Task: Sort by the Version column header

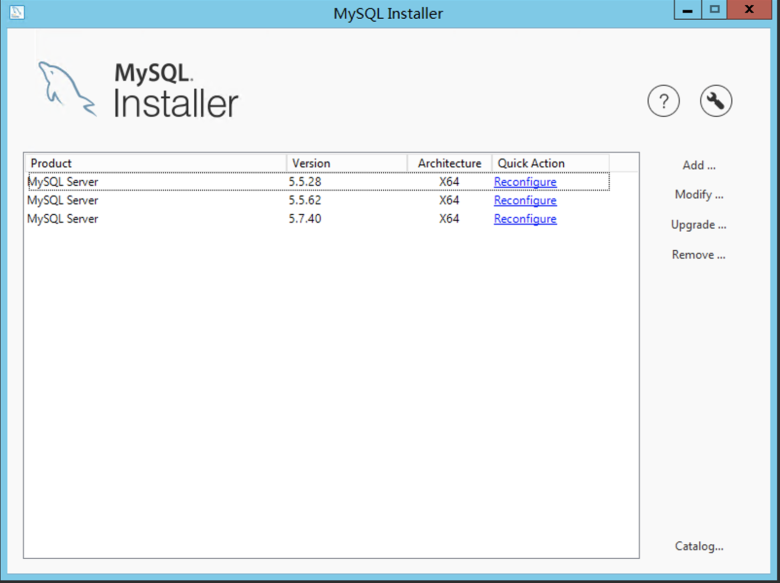Action: 346,163
